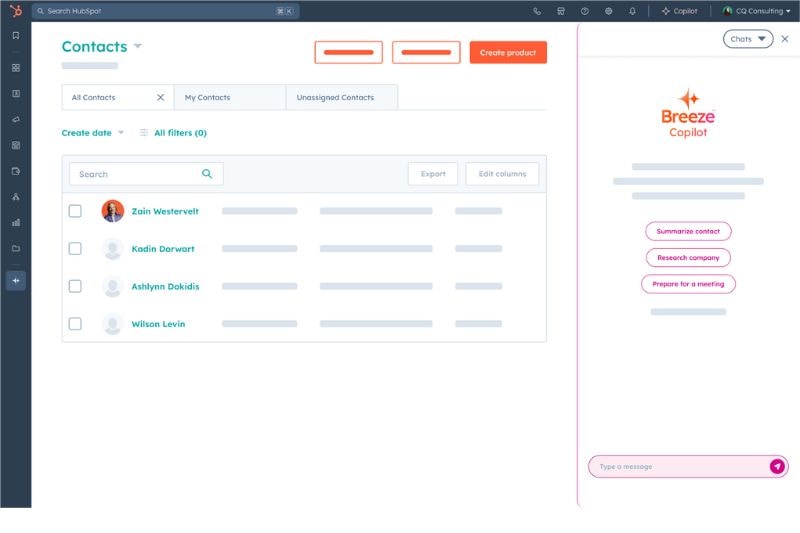800x533 pixels.
Task: Open the help question mark icon
Action: click(x=585, y=11)
